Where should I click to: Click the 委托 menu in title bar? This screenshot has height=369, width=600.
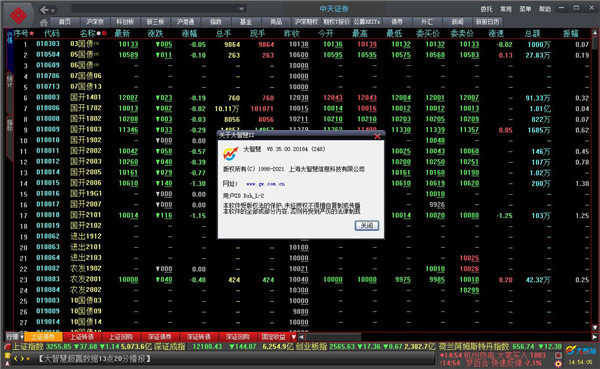pos(486,9)
